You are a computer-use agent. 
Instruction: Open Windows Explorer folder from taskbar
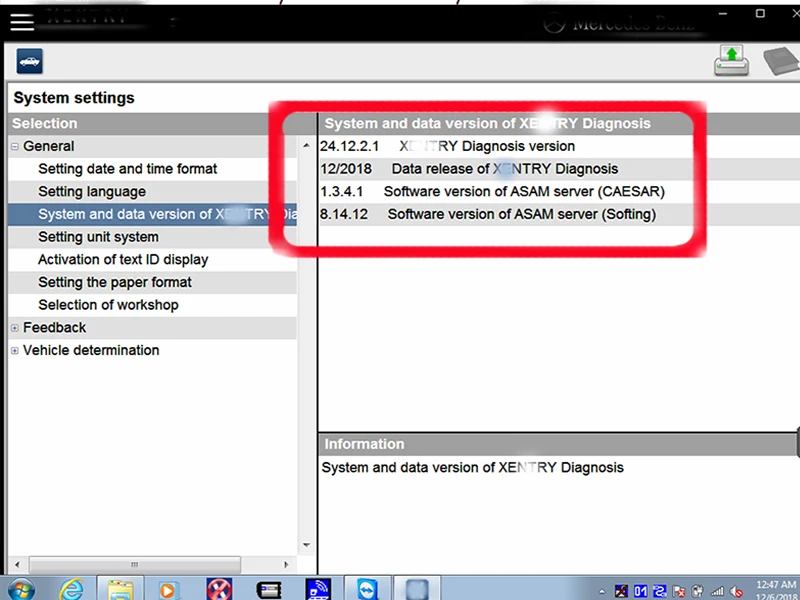click(x=120, y=590)
